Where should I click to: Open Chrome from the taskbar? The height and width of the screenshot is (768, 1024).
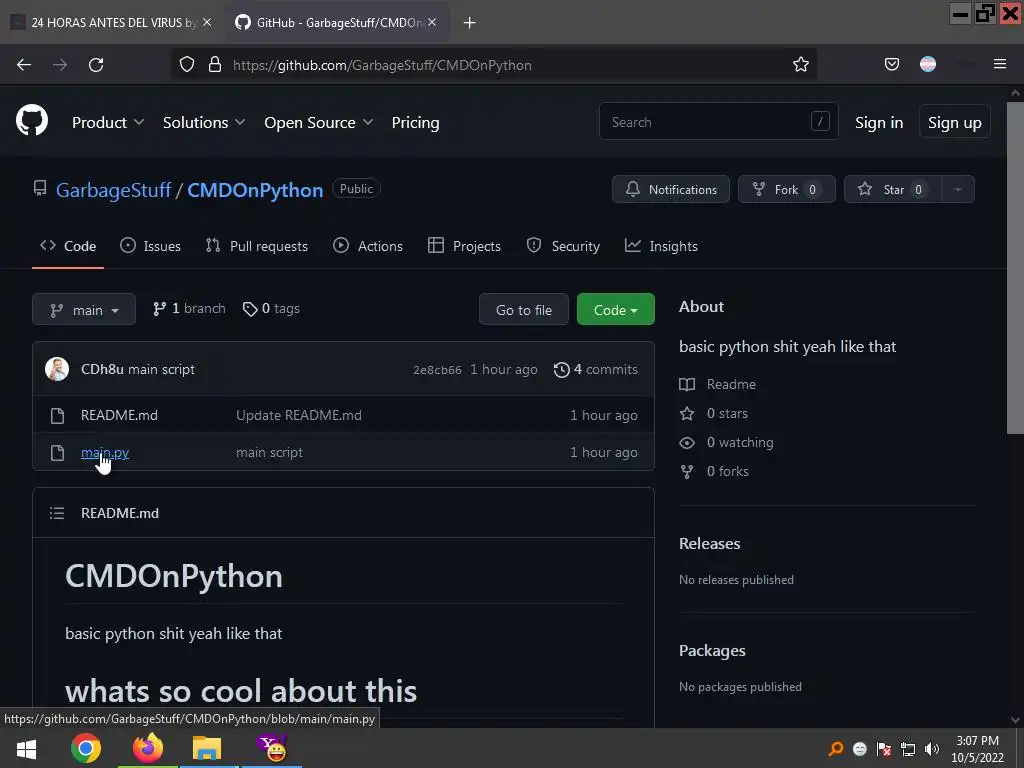86,748
